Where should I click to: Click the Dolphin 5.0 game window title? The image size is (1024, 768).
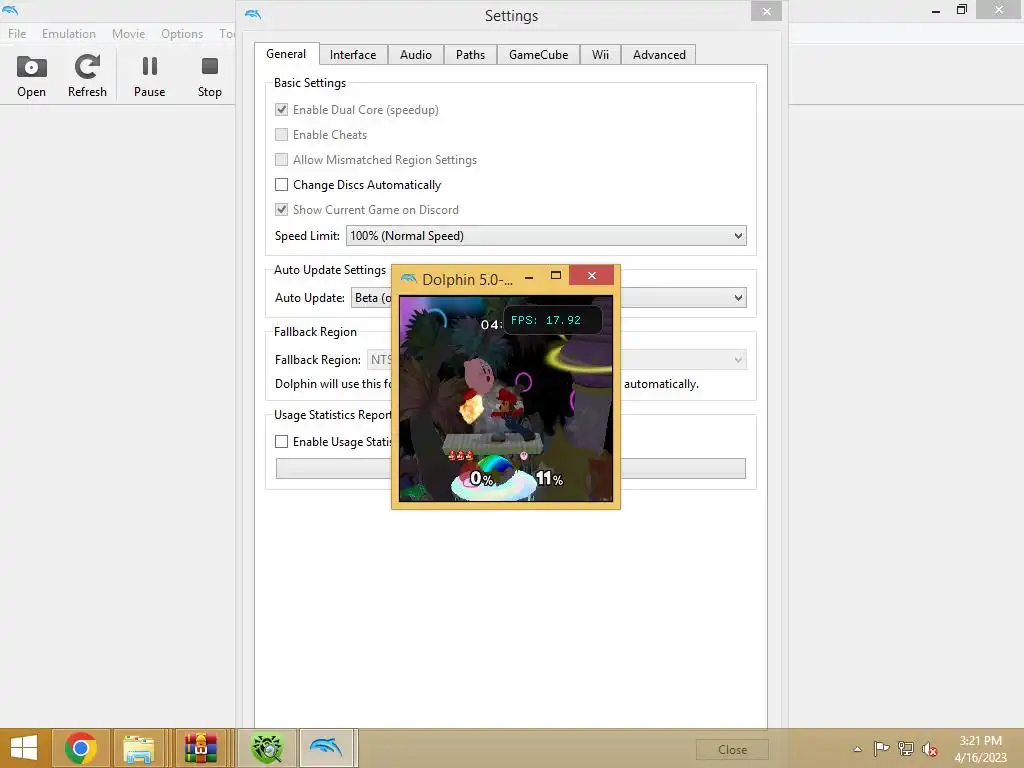coord(467,280)
